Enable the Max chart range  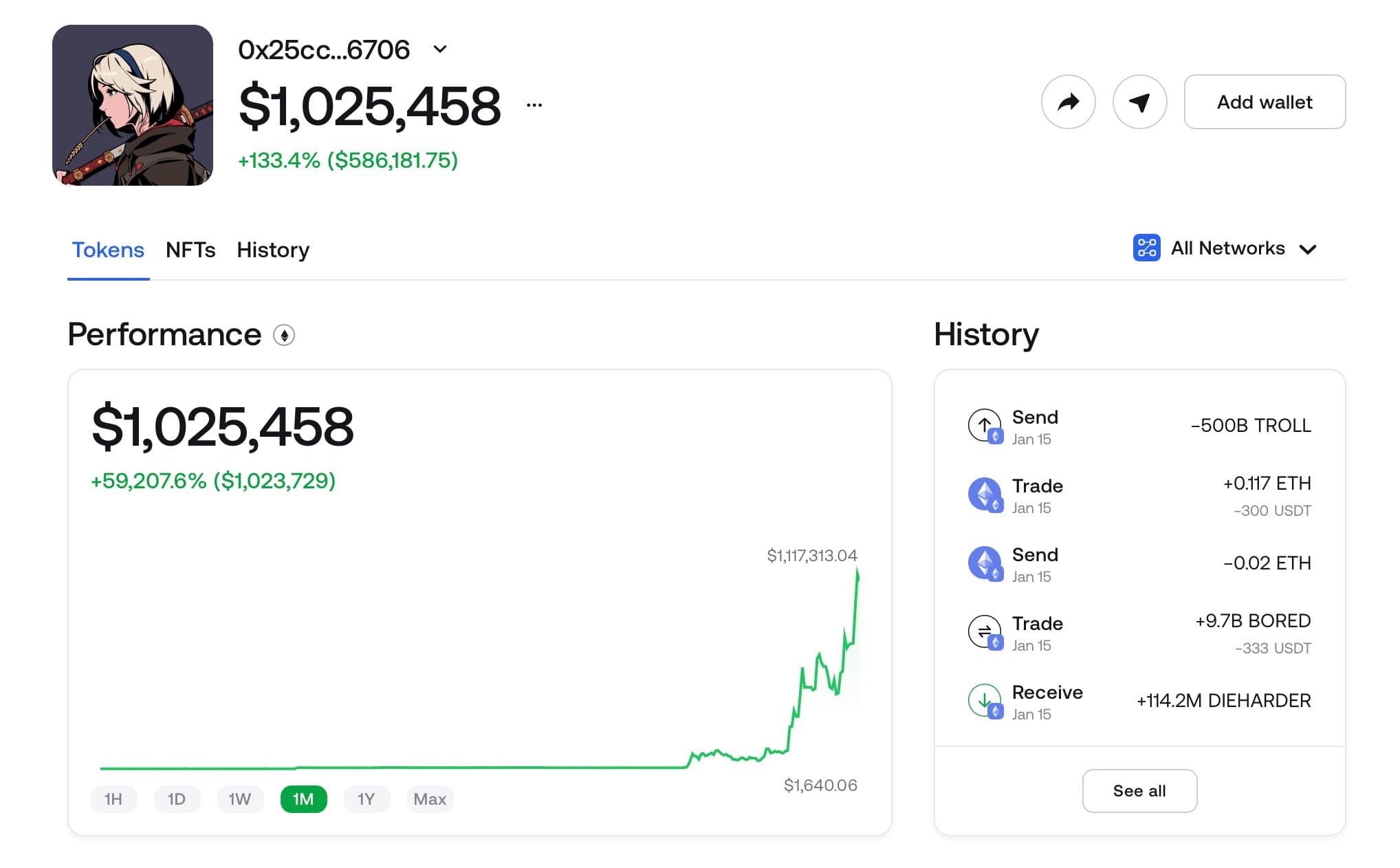(430, 799)
